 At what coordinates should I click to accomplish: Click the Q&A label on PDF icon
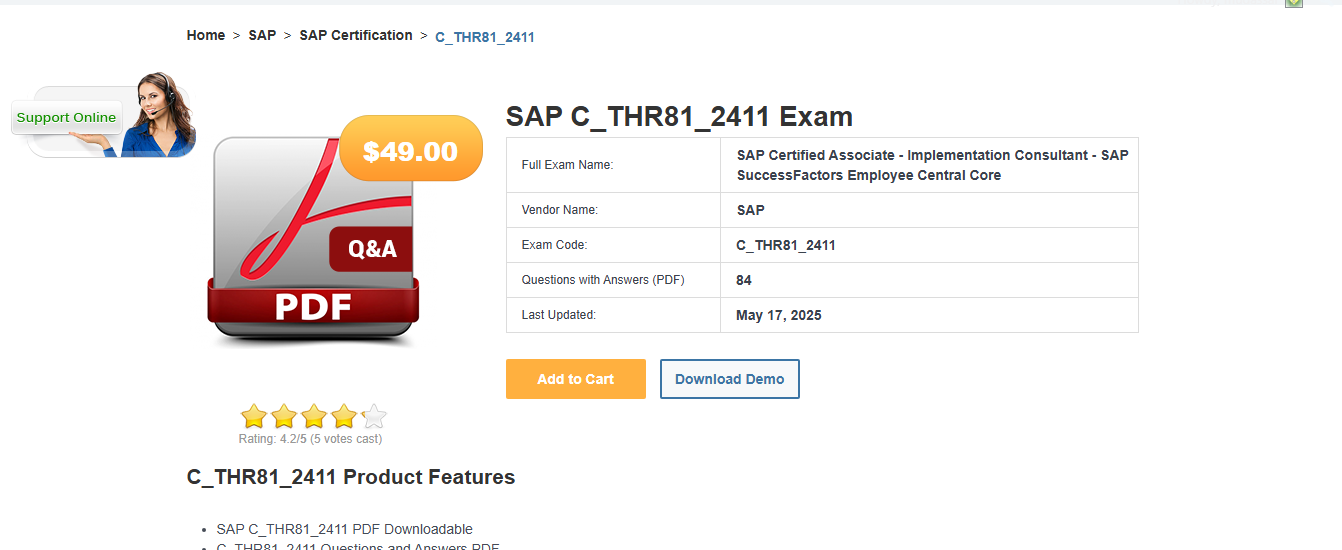coord(372,249)
